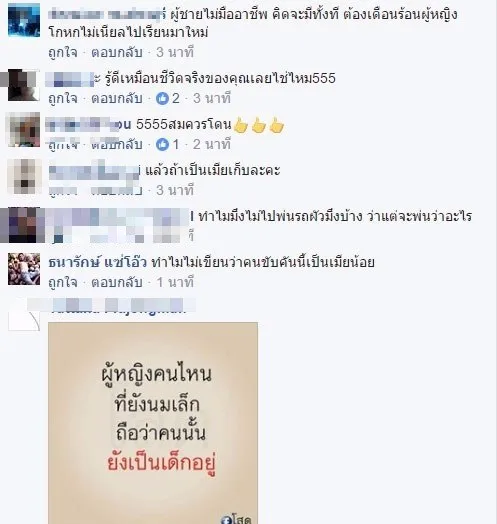Click the 1 นาที timestamp on ธนารักษ์'s comment

coord(175,283)
